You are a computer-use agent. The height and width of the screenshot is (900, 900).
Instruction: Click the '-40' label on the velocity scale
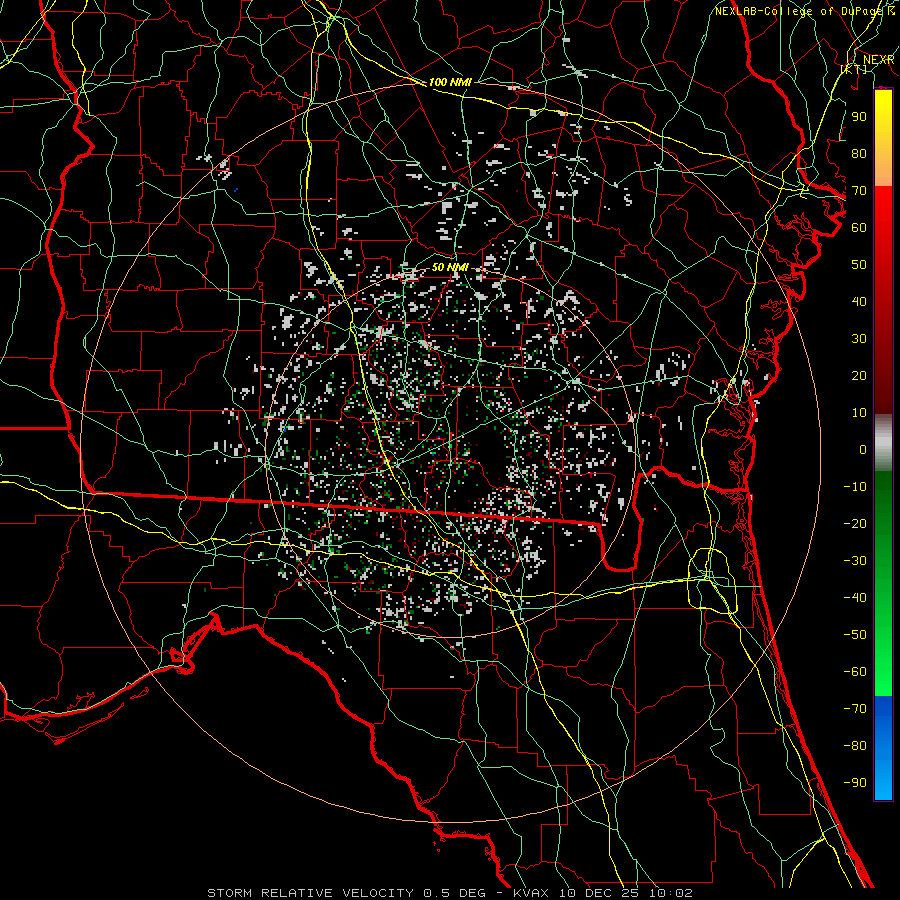(x=855, y=598)
